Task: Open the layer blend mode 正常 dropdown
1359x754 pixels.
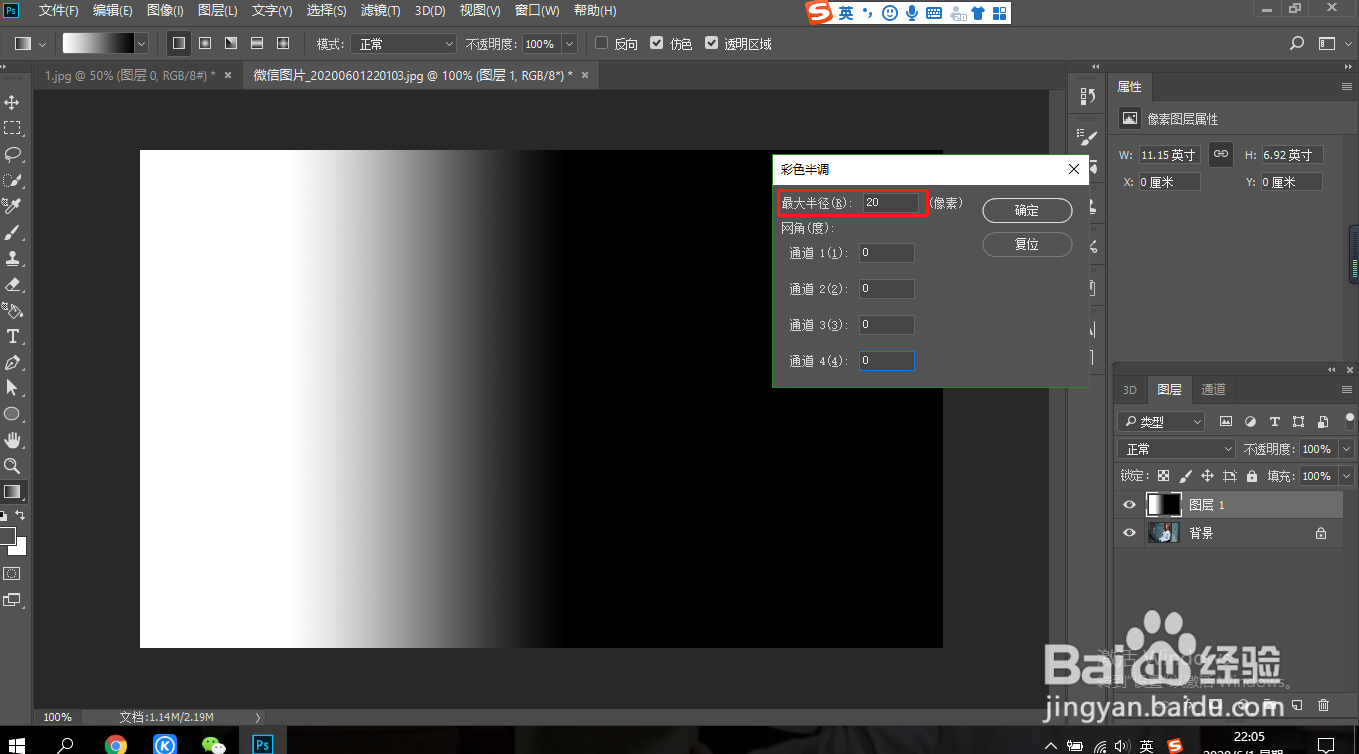Action: click(x=1178, y=449)
